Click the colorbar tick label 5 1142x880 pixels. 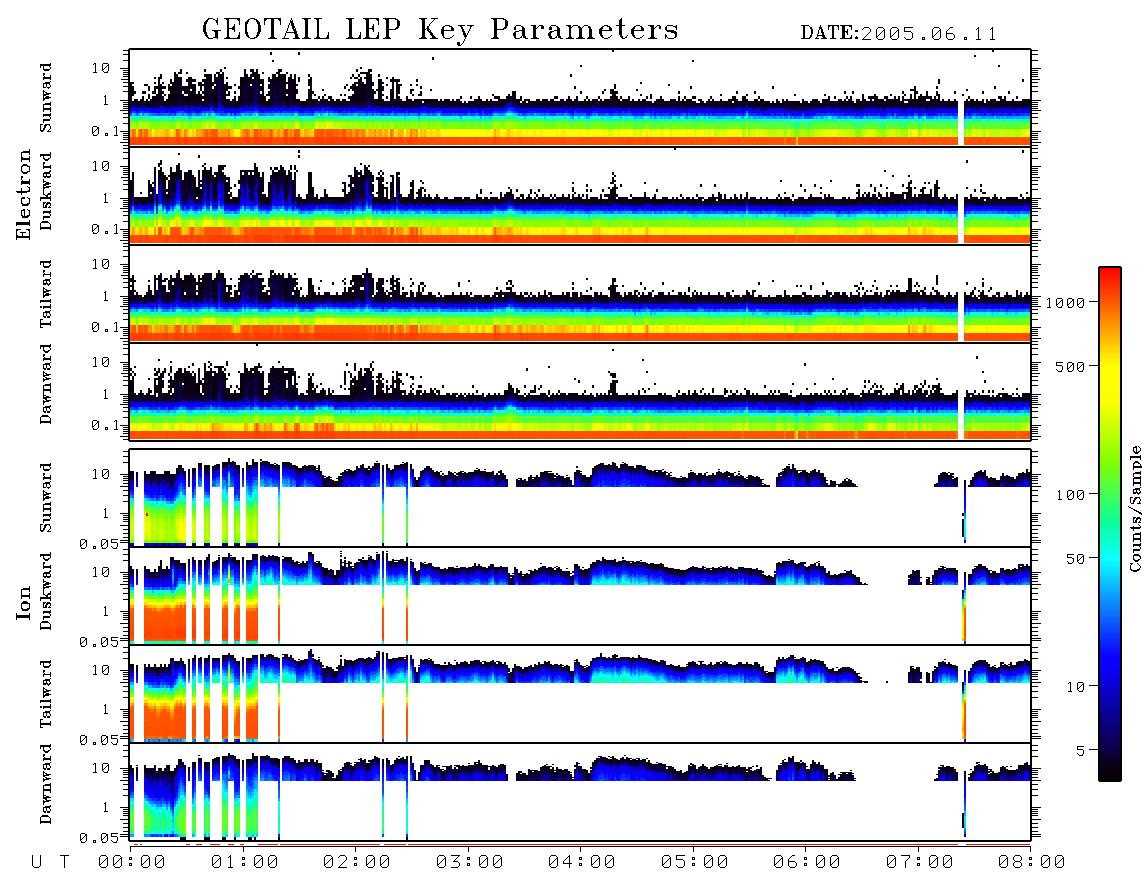[x=1081, y=750]
